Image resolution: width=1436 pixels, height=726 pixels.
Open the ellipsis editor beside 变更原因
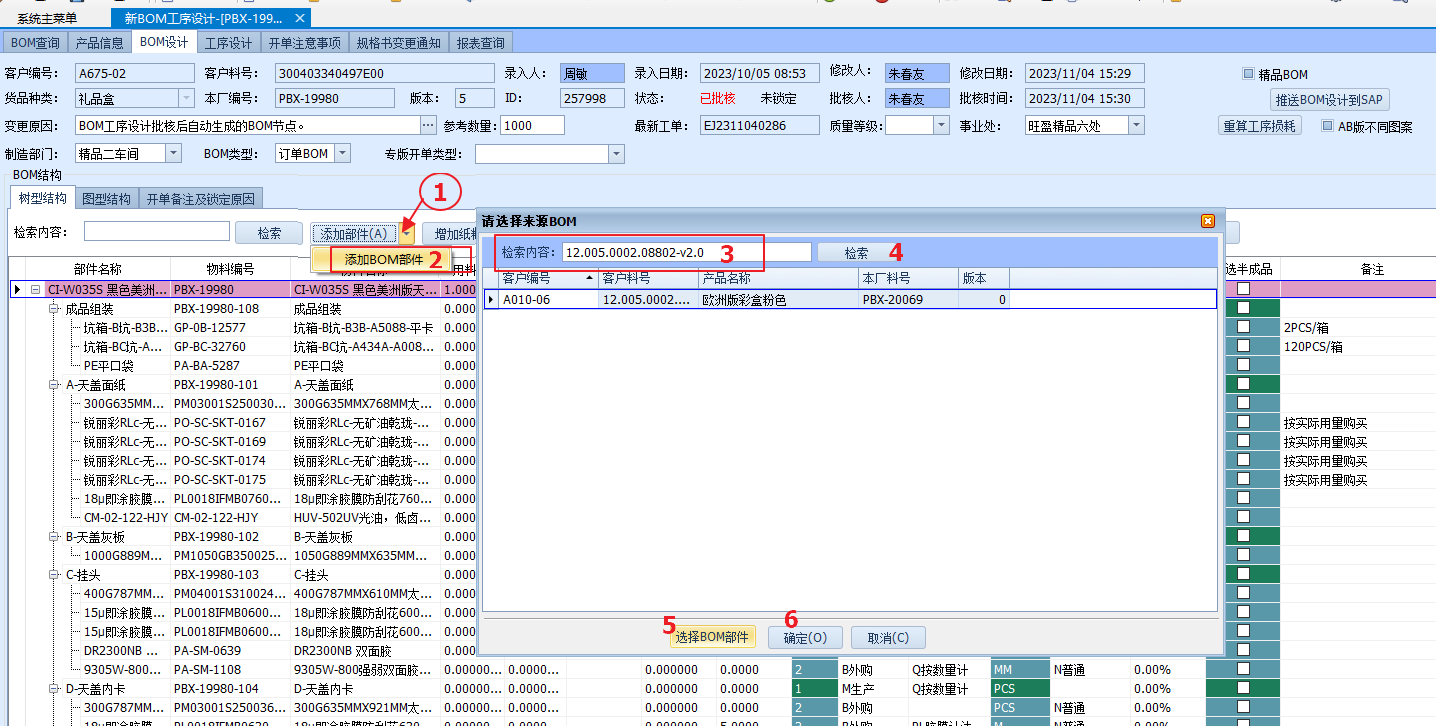point(428,125)
